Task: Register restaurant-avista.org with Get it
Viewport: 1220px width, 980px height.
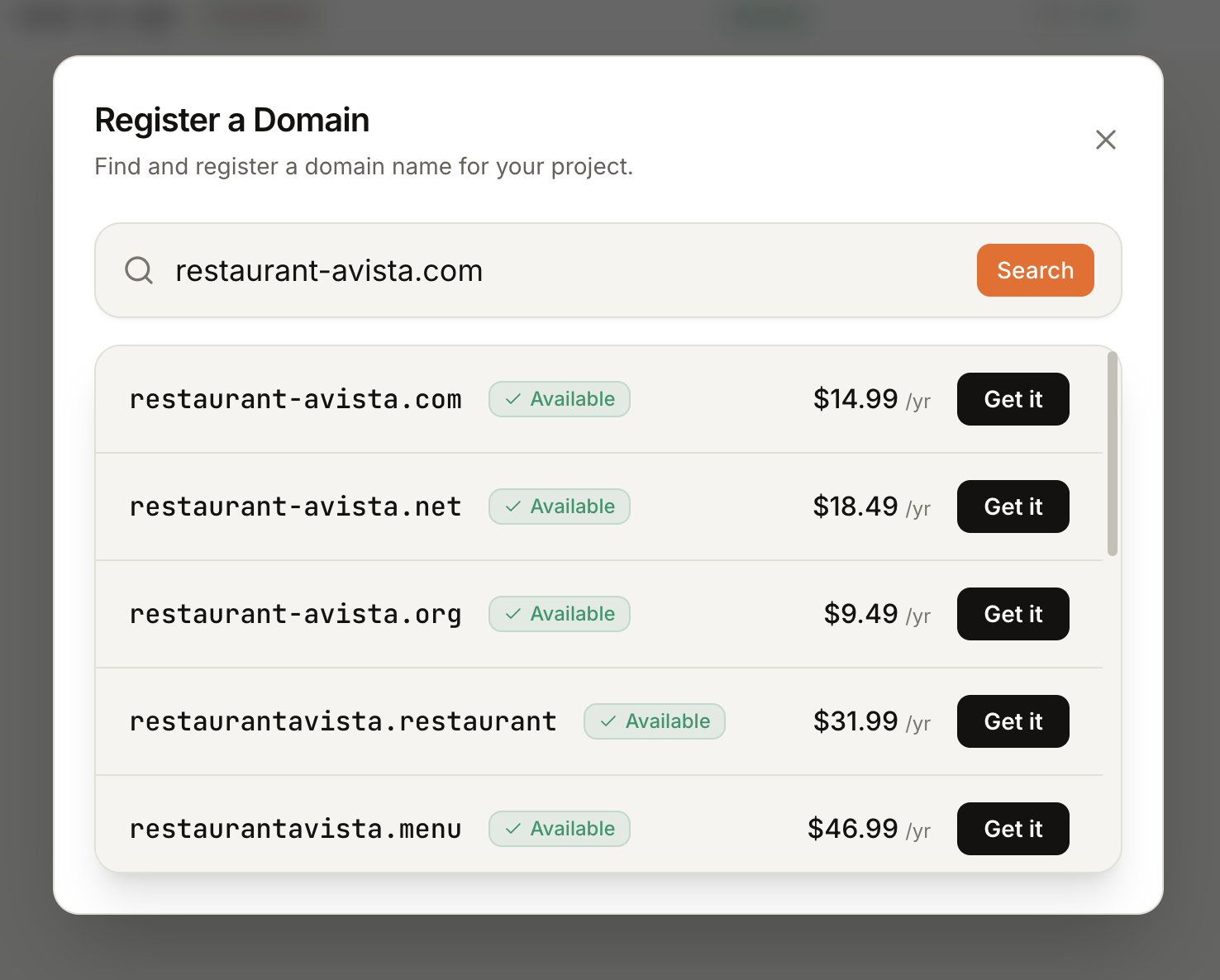Action: pos(1013,614)
